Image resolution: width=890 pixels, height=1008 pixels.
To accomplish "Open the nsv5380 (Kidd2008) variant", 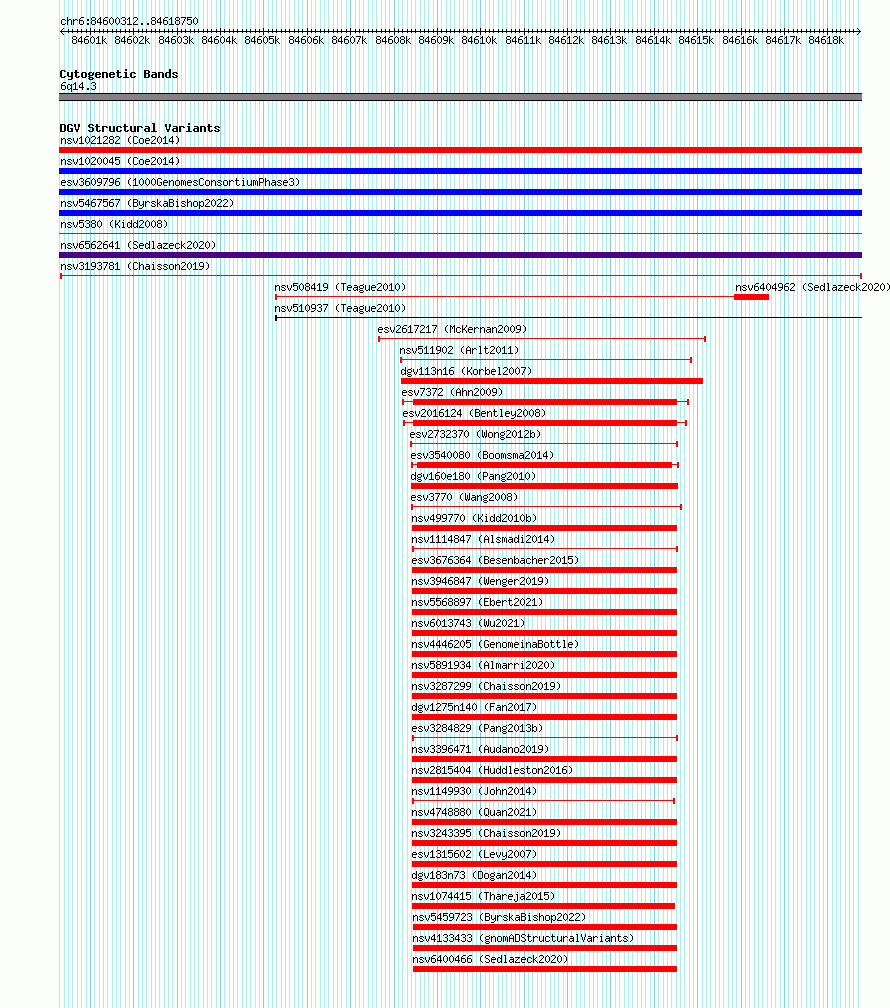I will pos(114,224).
